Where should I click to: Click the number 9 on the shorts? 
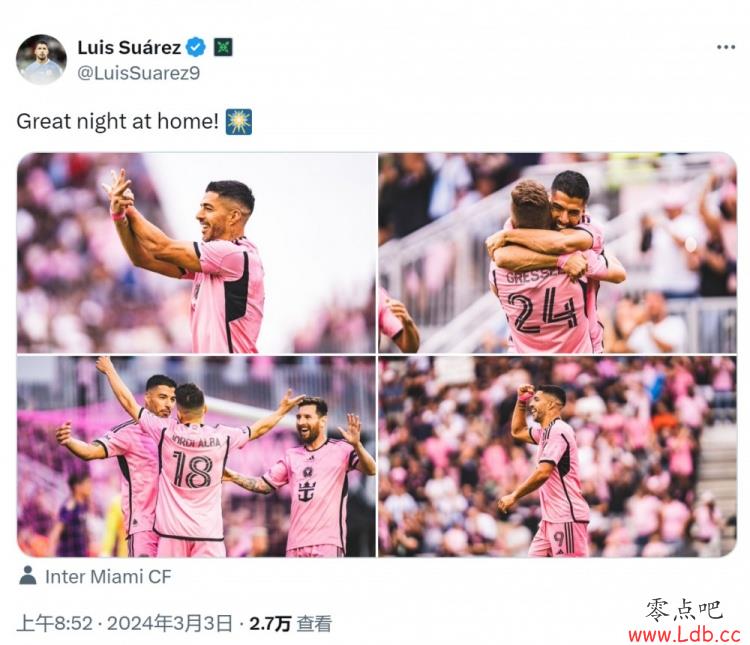[559, 539]
